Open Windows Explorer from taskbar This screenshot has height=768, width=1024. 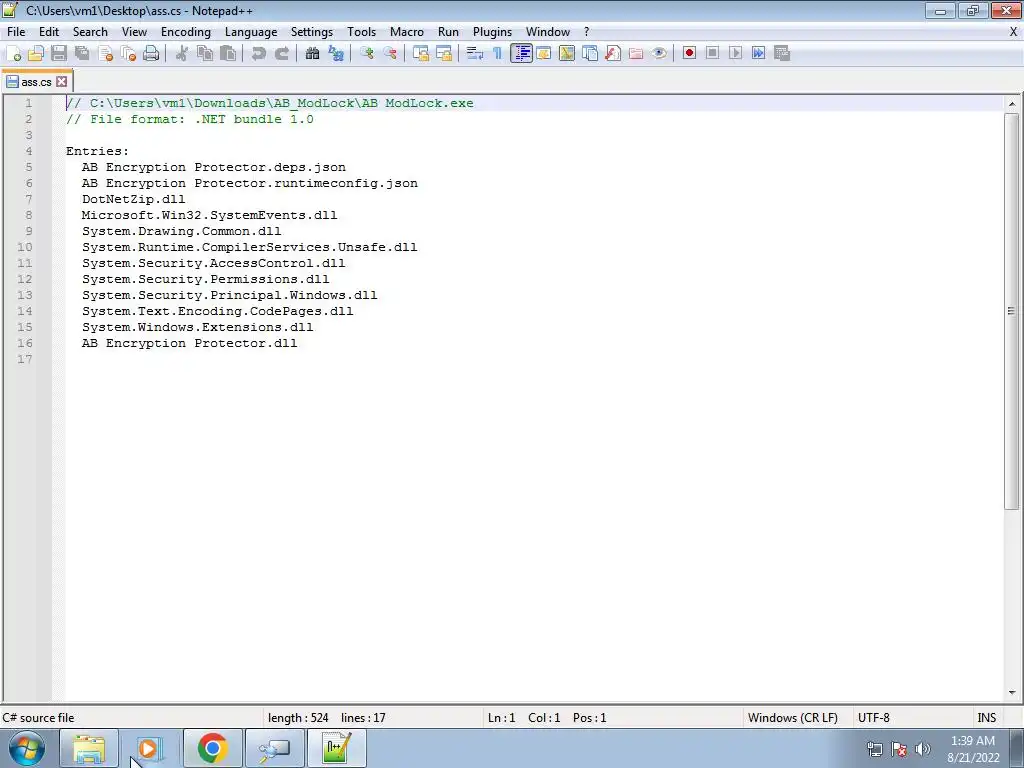(89, 748)
